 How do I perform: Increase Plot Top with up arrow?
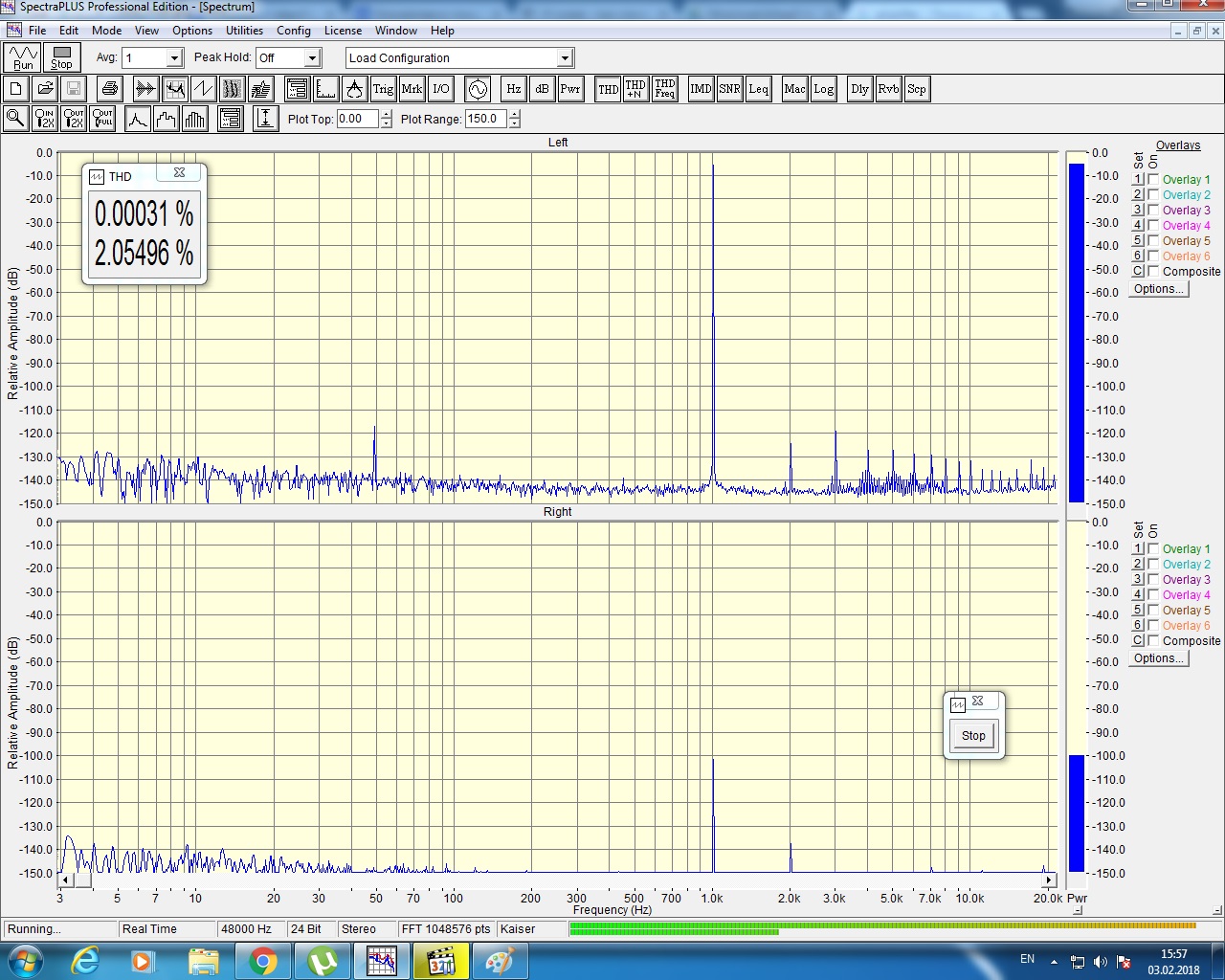click(386, 114)
